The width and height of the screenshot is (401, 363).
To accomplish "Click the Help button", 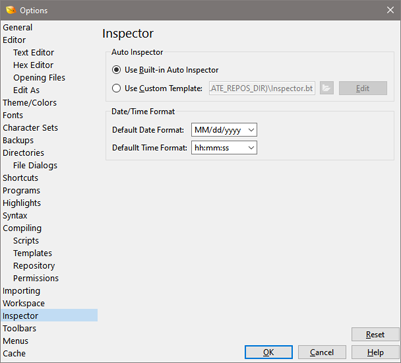I will [375, 352].
